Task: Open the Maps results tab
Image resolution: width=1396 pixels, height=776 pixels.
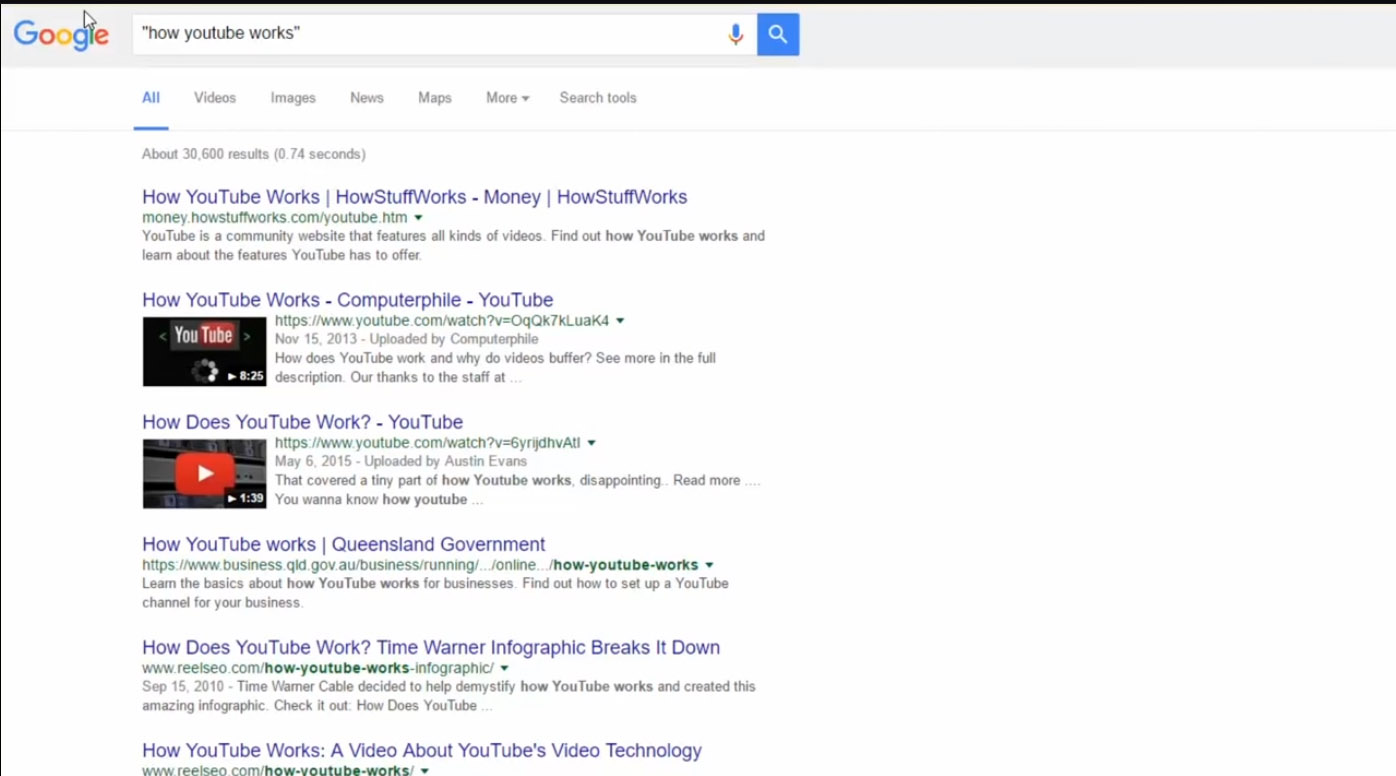Action: point(435,98)
